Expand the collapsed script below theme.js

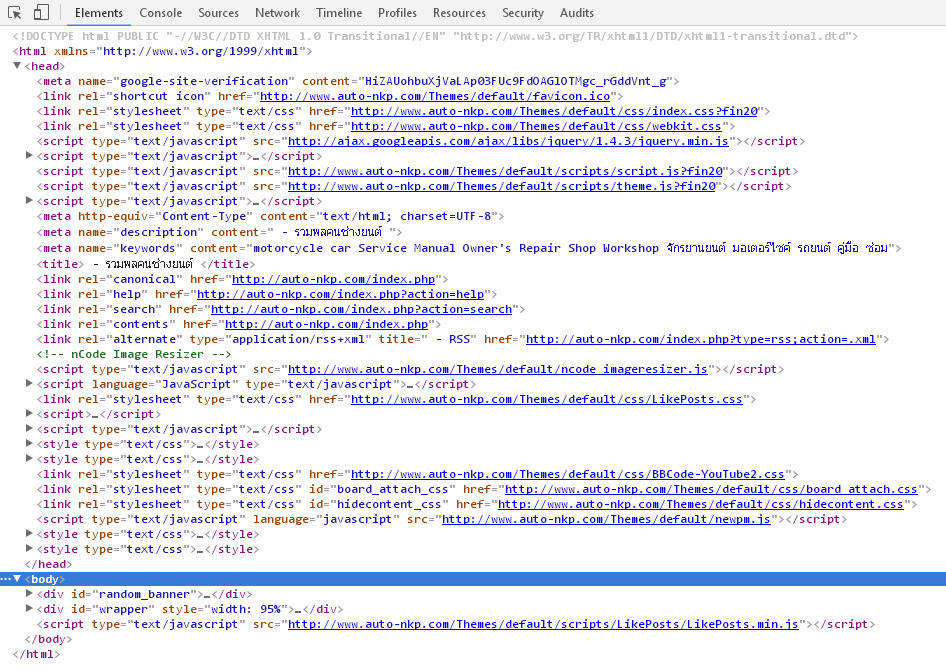point(29,201)
